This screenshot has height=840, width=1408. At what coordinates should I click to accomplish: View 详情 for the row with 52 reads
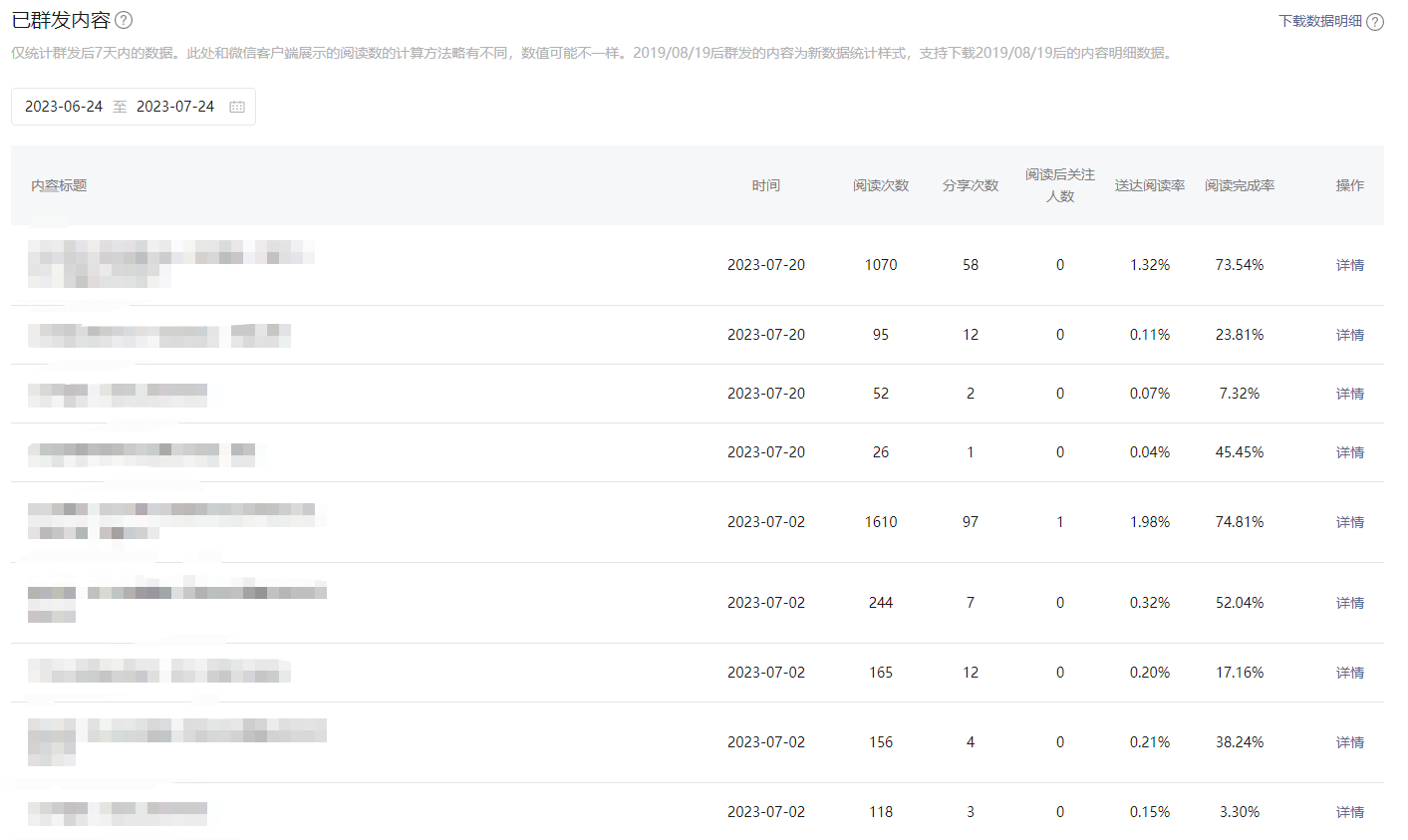point(1349,394)
